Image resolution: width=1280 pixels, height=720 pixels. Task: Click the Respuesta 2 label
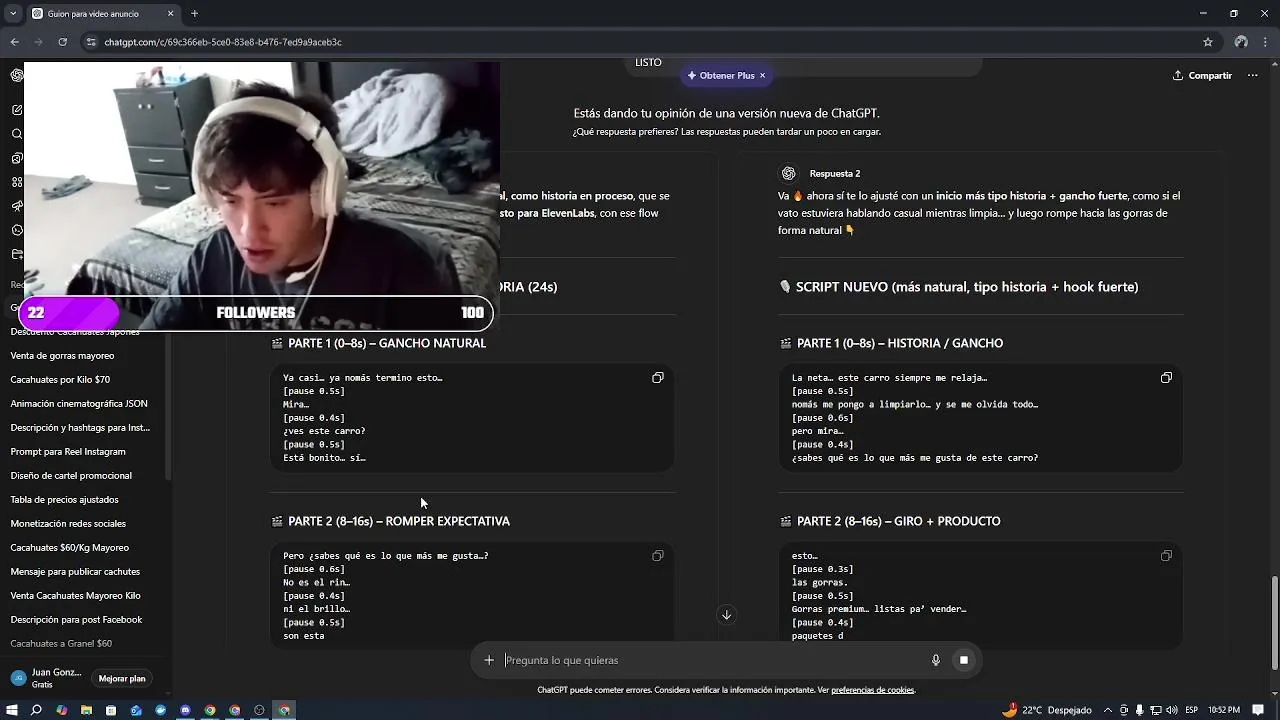[835, 173]
